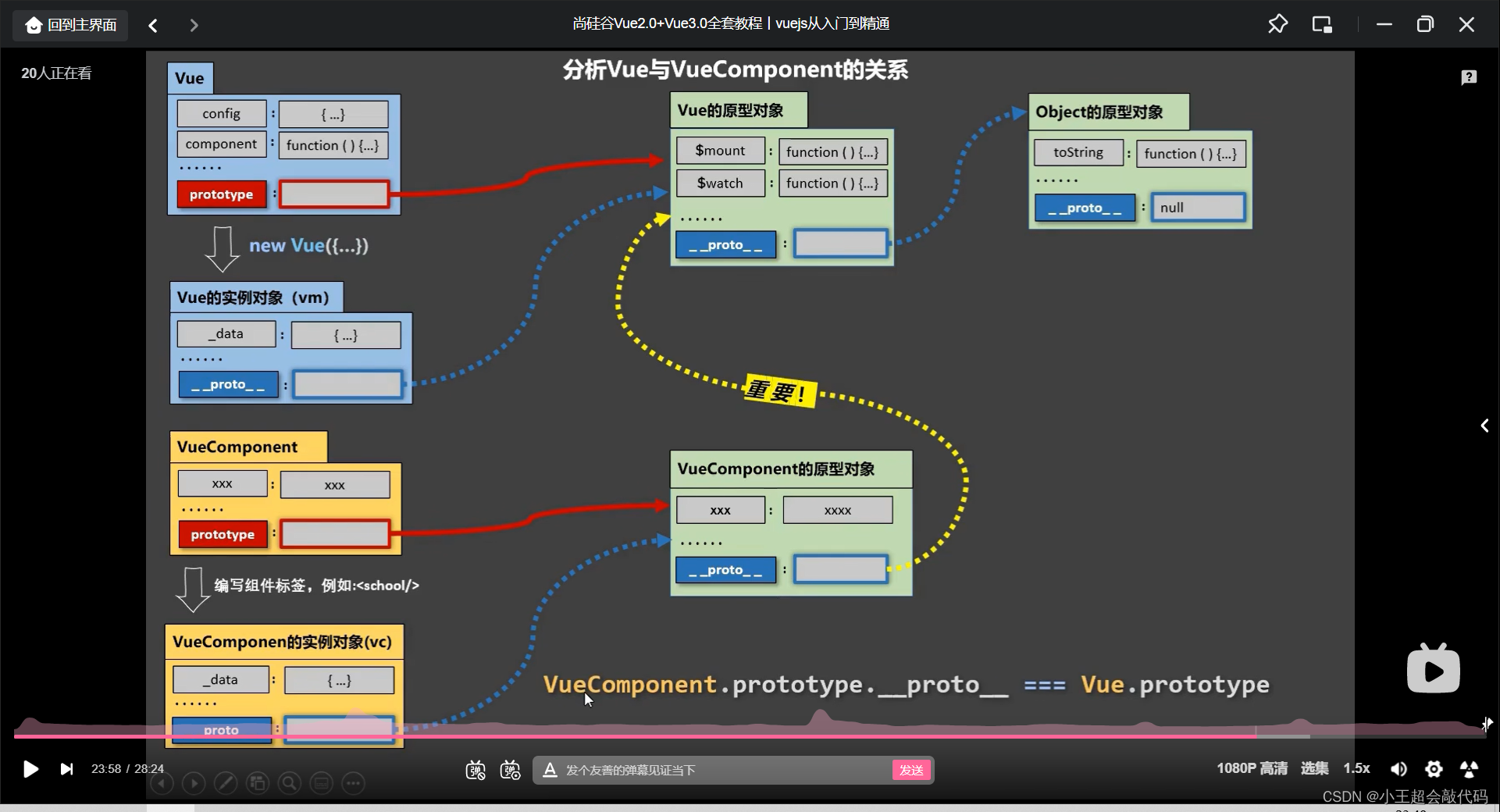Click the progress bar end marker
This screenshot has width=1500, height=812.
(1487, 725)
